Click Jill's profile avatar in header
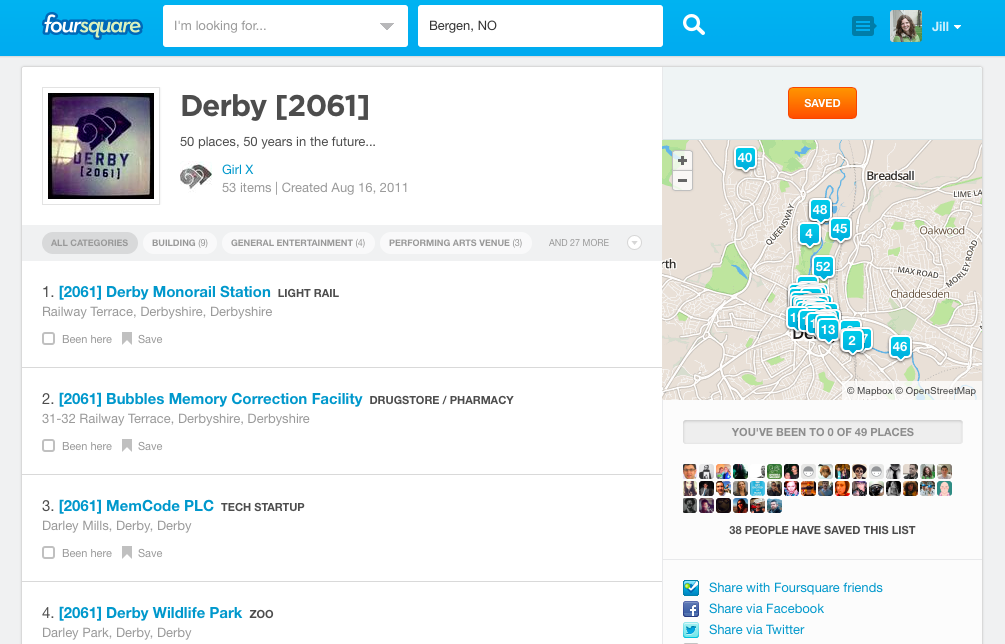 click(906, 26)
